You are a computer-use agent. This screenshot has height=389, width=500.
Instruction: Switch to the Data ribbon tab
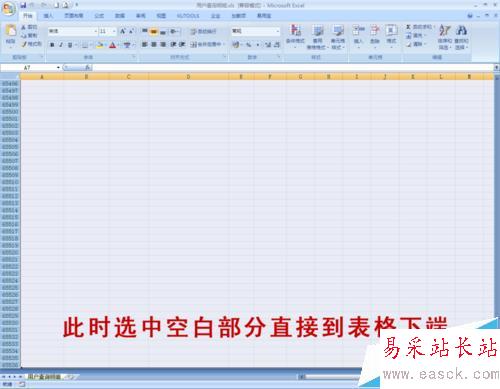120,16
